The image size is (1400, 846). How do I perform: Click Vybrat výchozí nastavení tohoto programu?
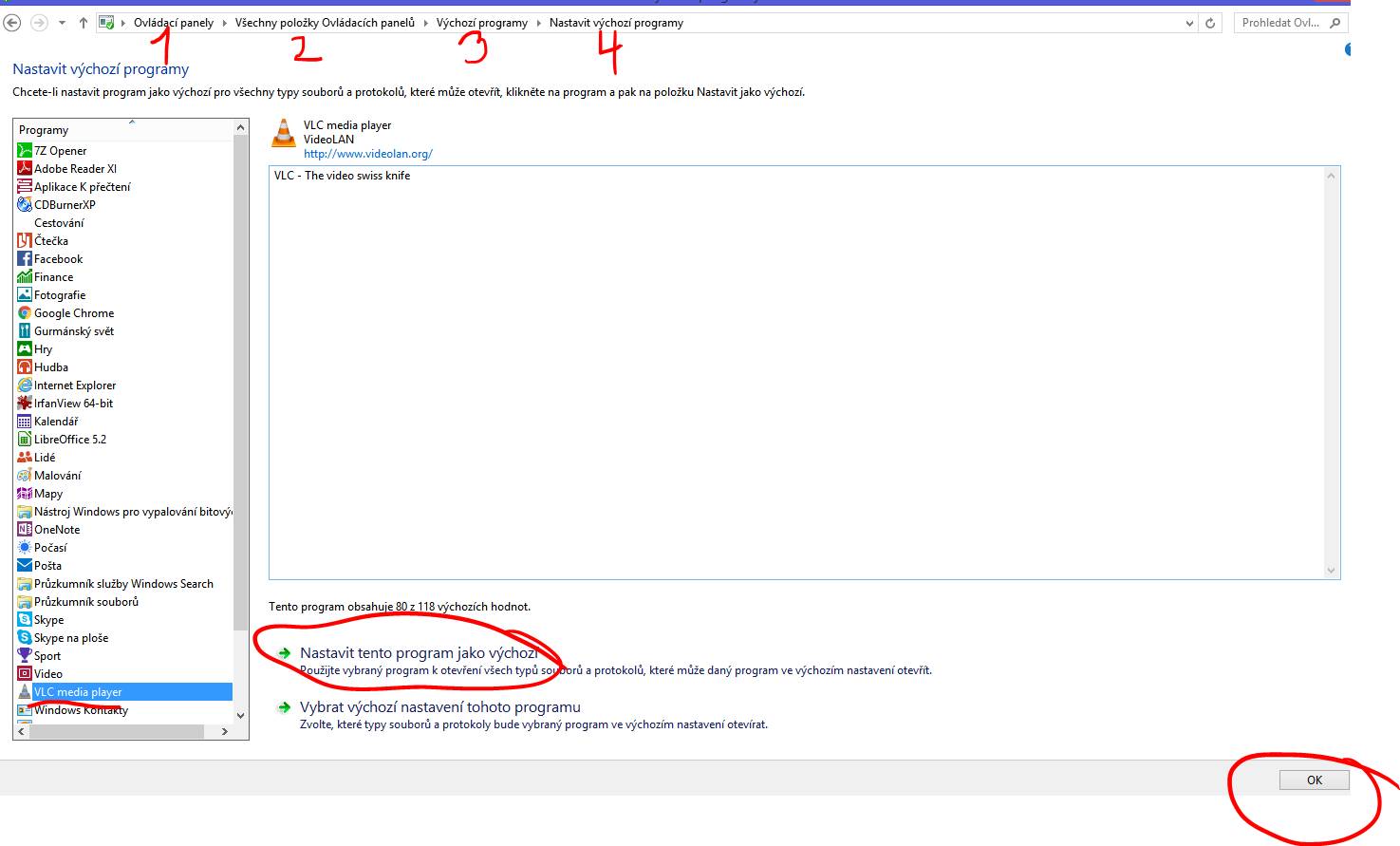(439, 707)
